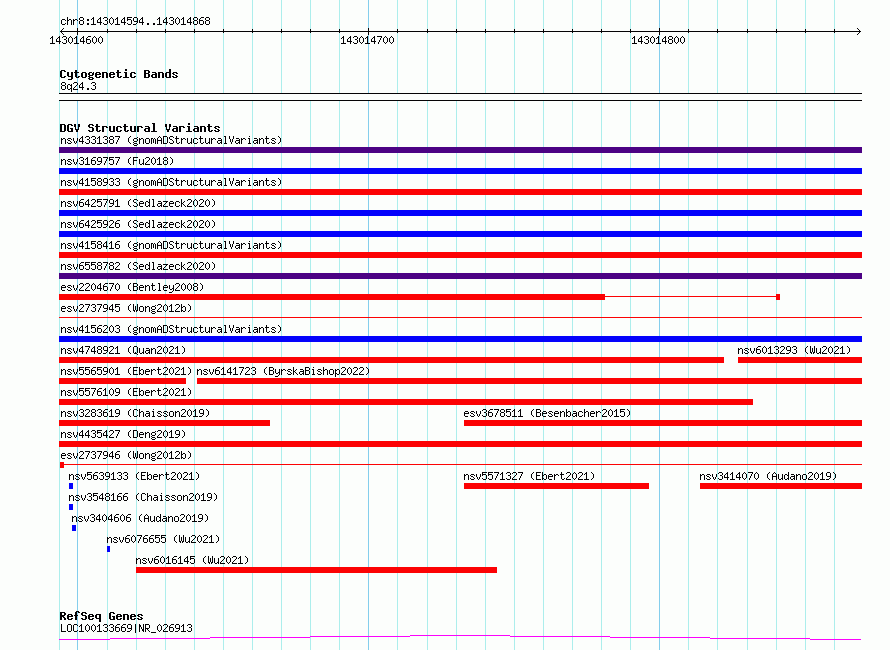Click the esv2204670 end square marker
The image size is (890, 650).
pyautogui.click(x=778, y=297)
